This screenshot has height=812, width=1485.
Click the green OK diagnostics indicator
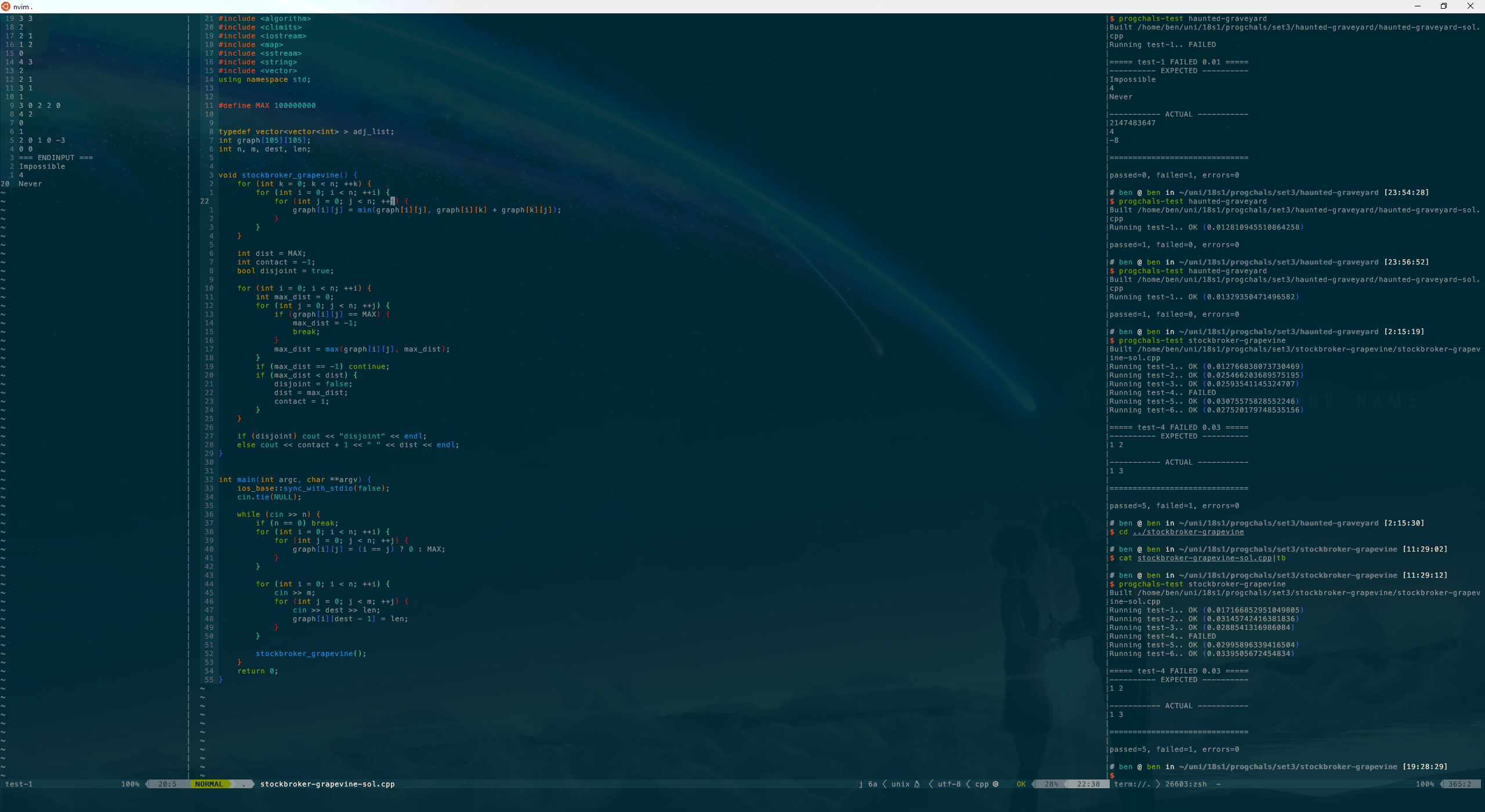point(1022,784)
